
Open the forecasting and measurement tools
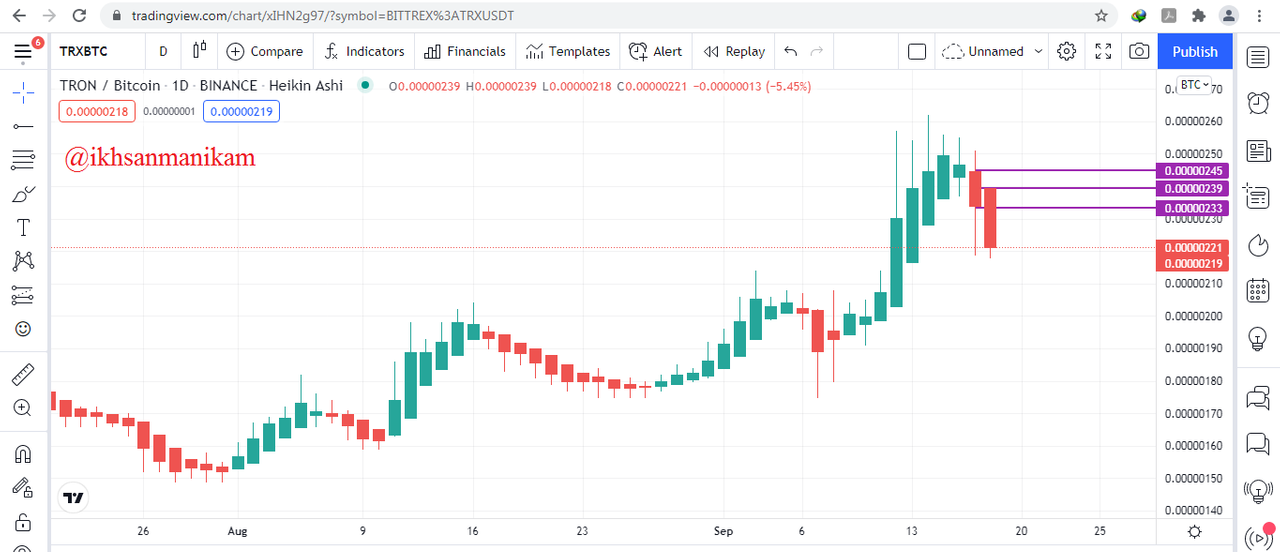tap(23, 295)
